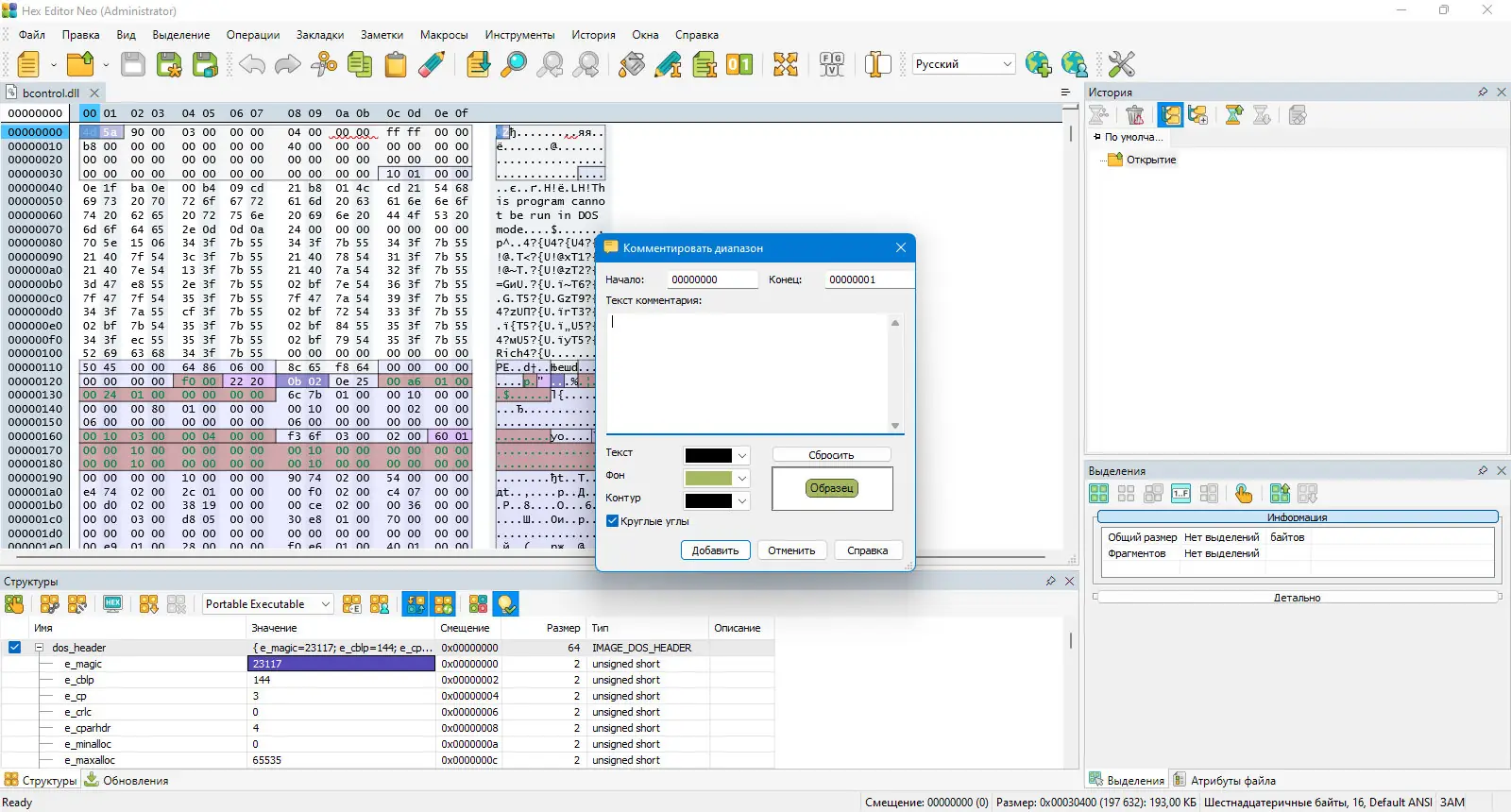The width and height of the screenshot is (1511, 812).
Task: Click the multicolored blocks icon in Structures toolbar
Action: click(479, 604)
